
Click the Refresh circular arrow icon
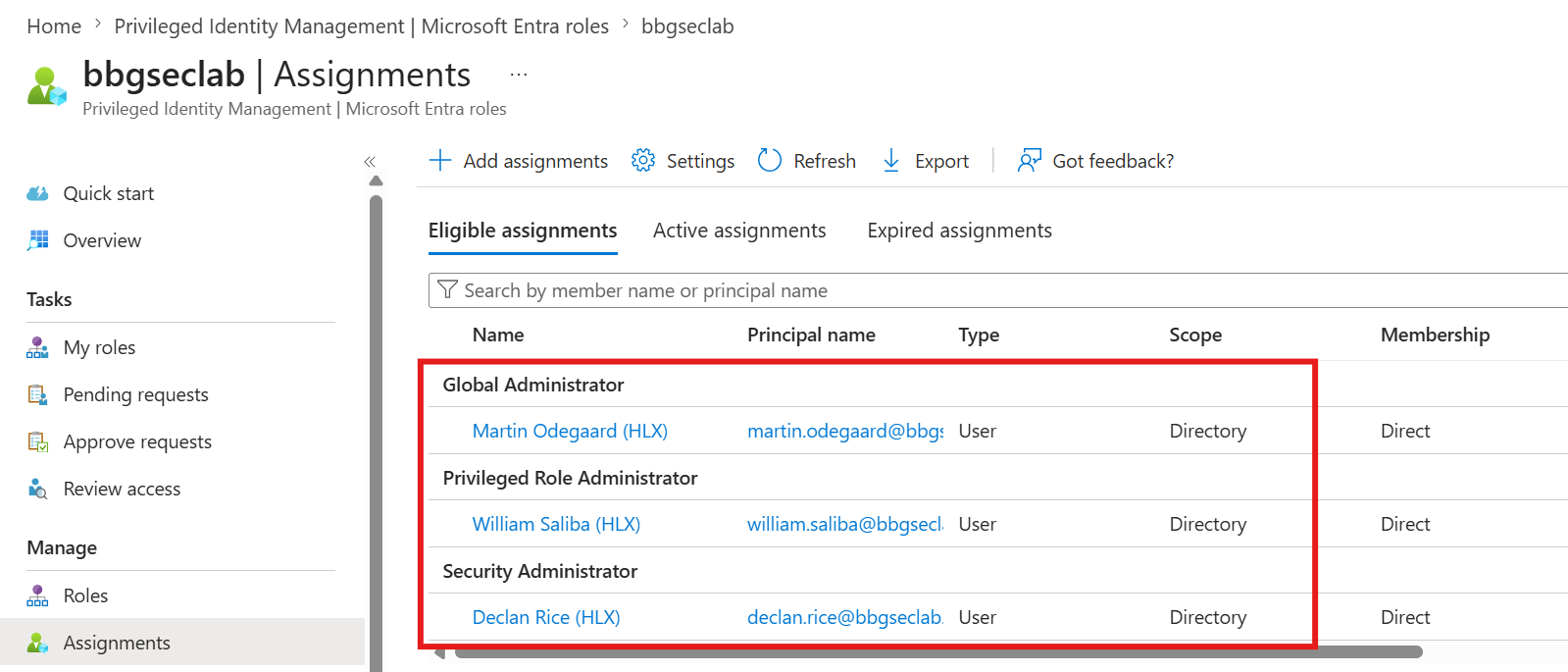[x=770, y=160]
